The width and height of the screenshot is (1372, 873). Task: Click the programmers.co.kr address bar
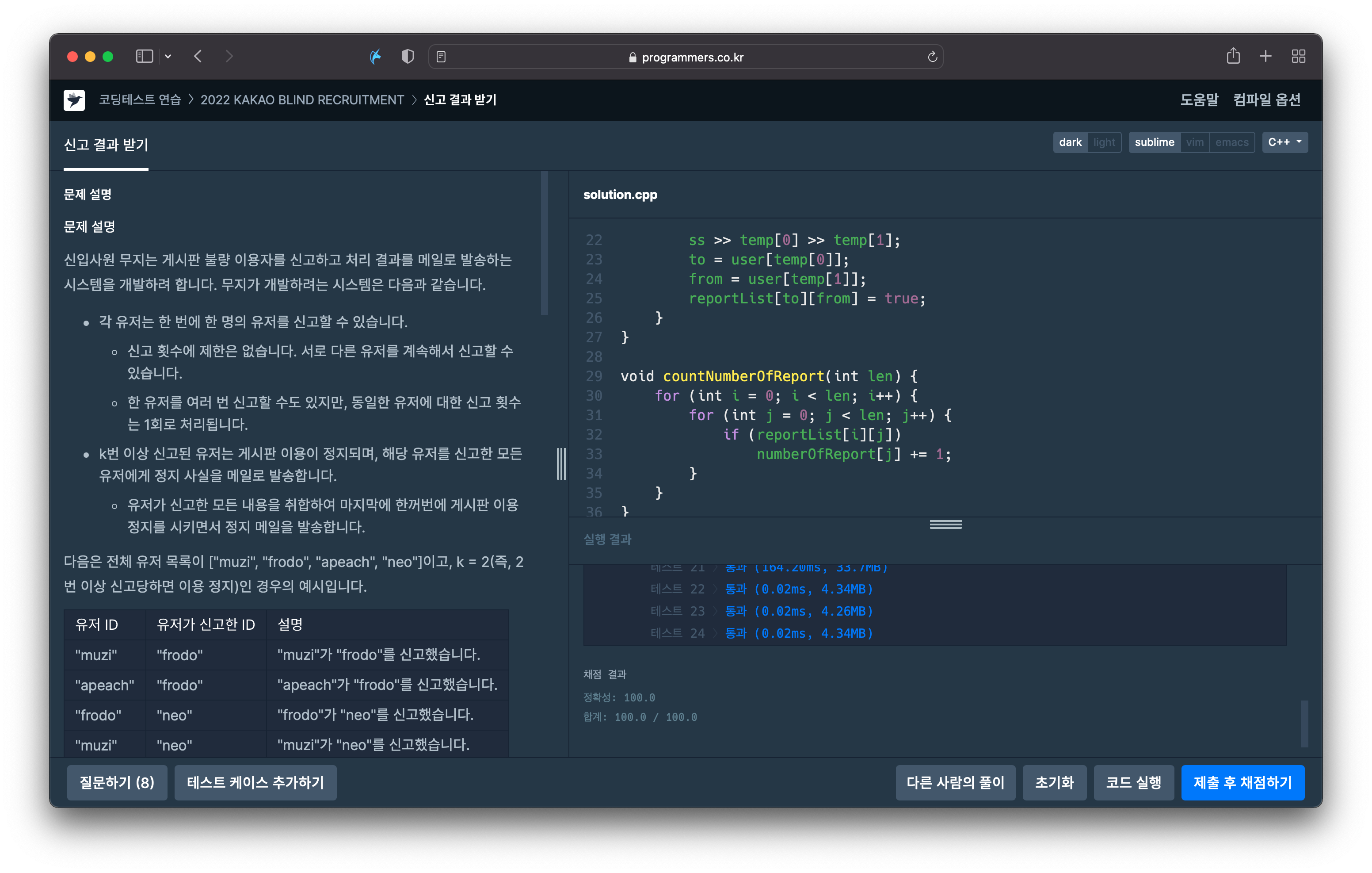(686, 57)
